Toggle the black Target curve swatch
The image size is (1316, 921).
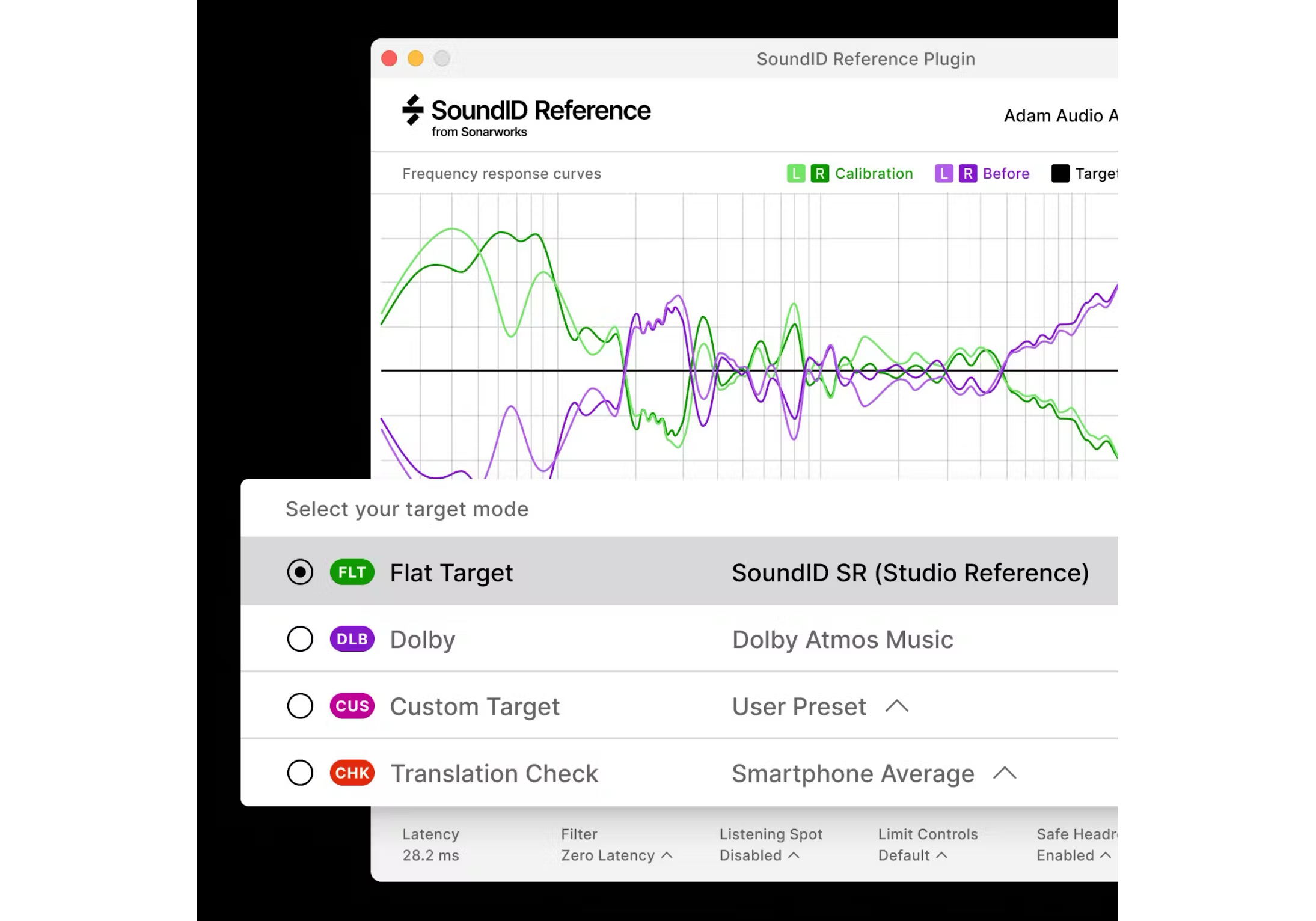(x=1060, y=174)
